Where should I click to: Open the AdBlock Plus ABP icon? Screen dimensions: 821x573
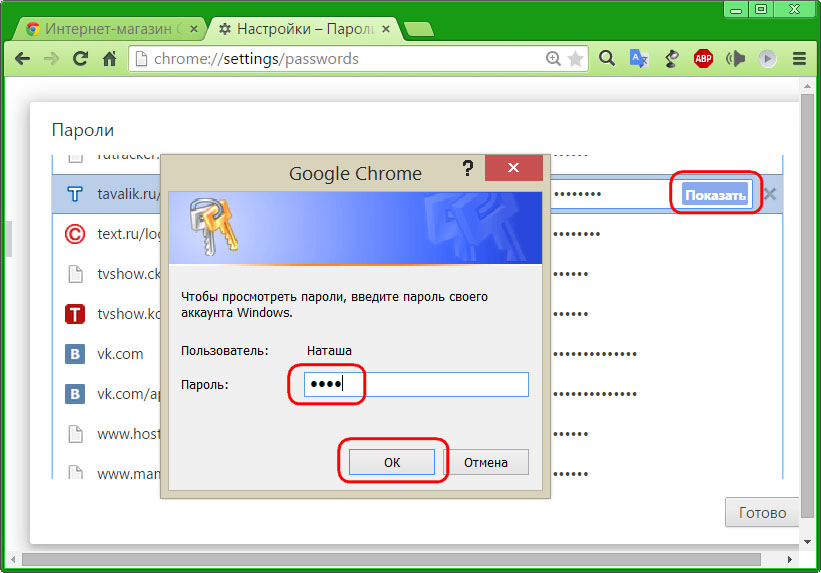(x=703, y=58)
